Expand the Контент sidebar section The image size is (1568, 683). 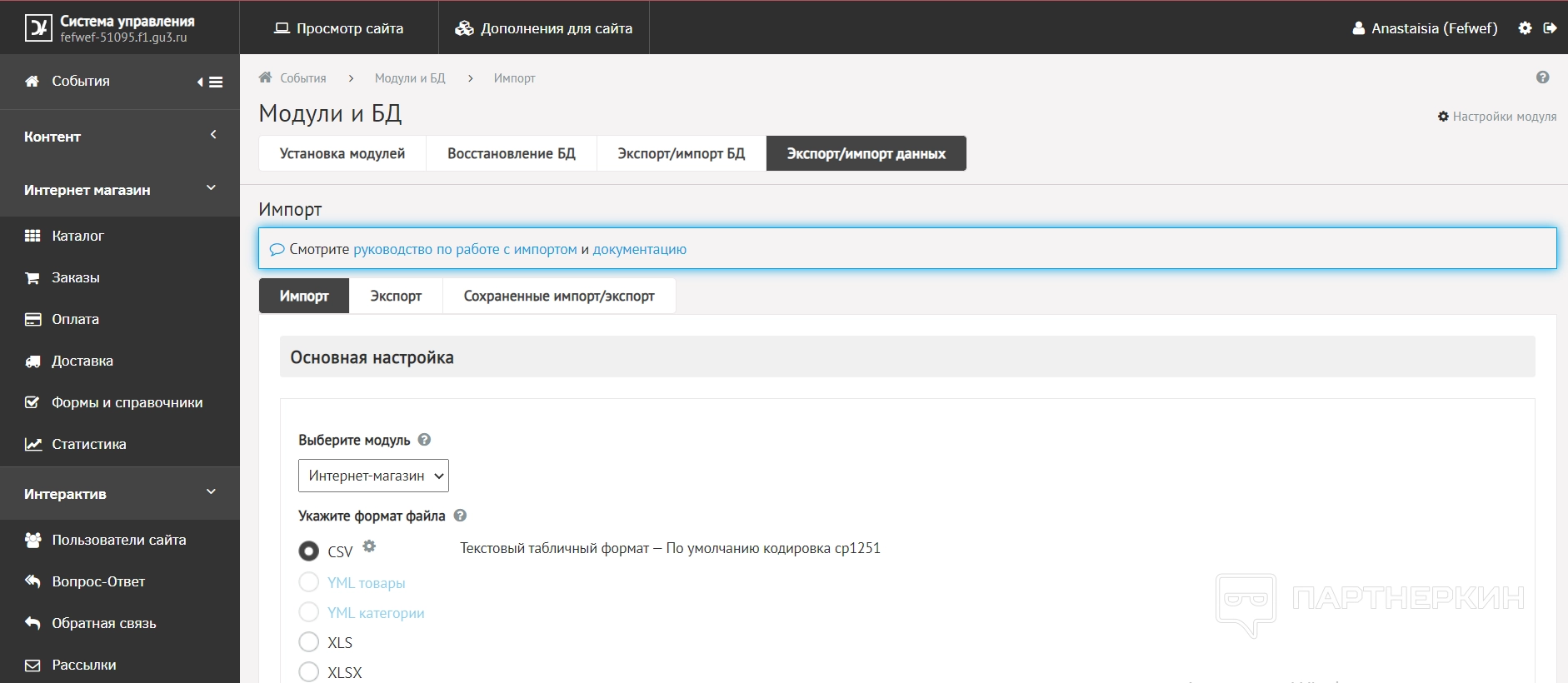click(120, 137)
